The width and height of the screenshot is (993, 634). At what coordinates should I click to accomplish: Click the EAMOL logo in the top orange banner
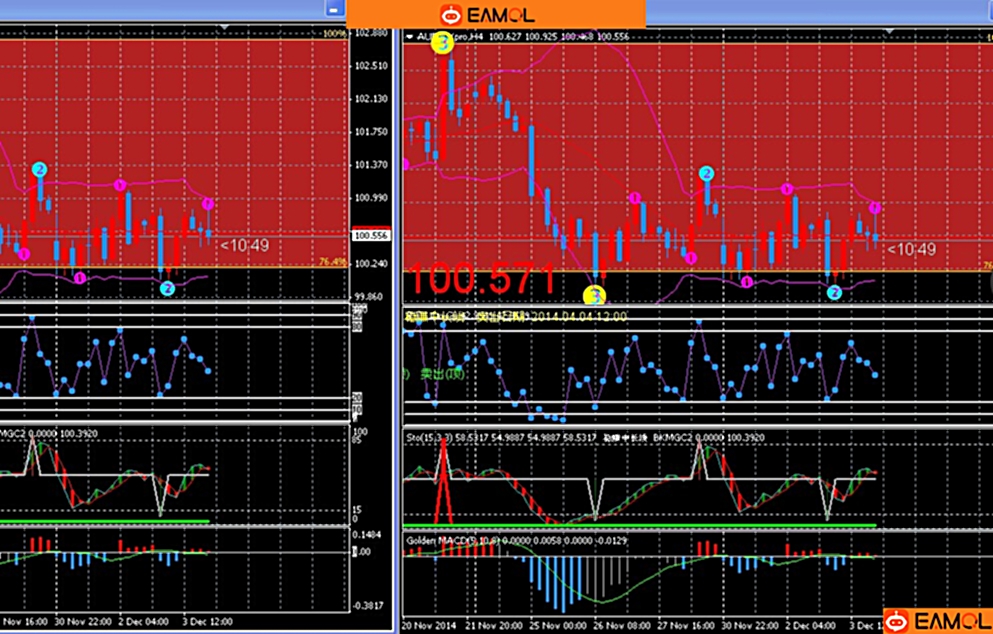tap(488, 14)
